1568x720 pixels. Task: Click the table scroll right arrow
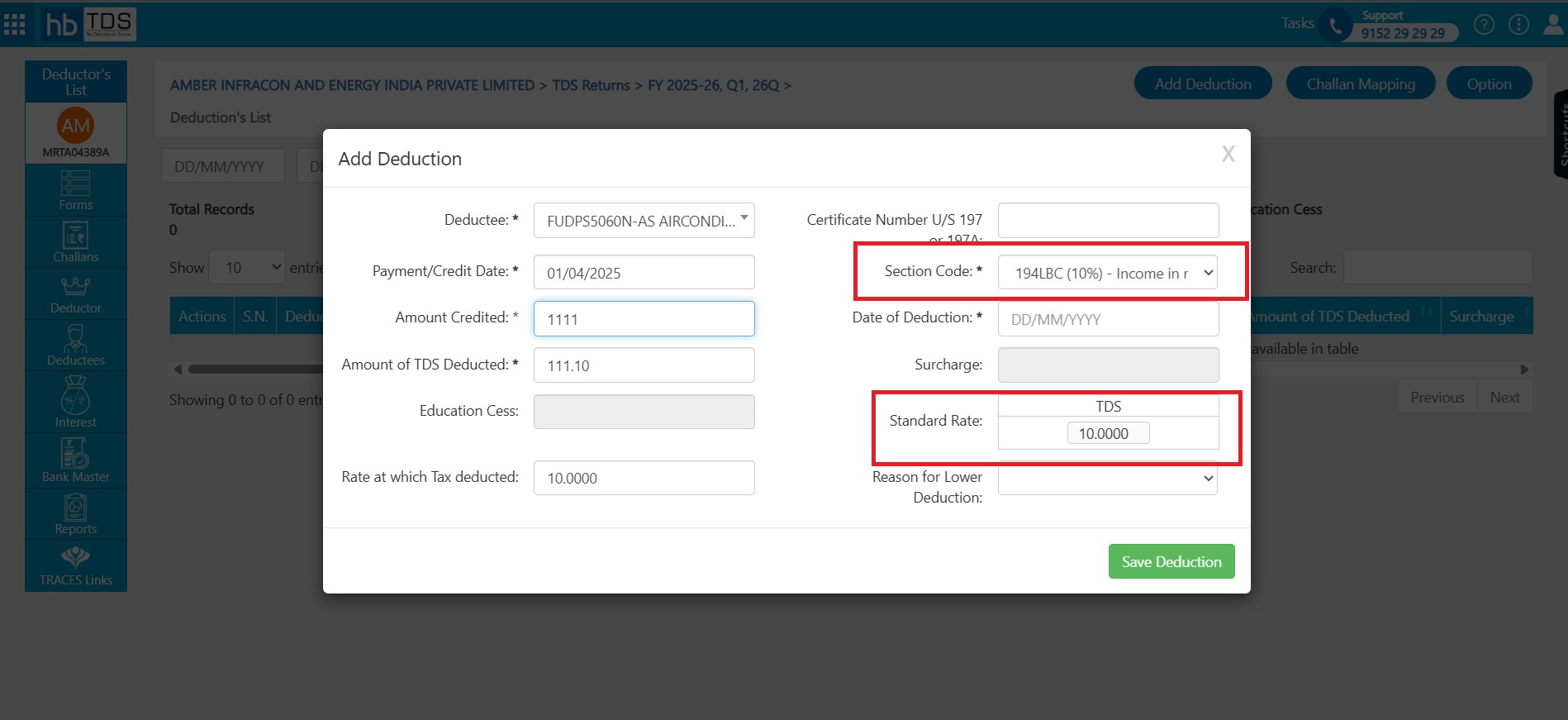(1525, 370)
